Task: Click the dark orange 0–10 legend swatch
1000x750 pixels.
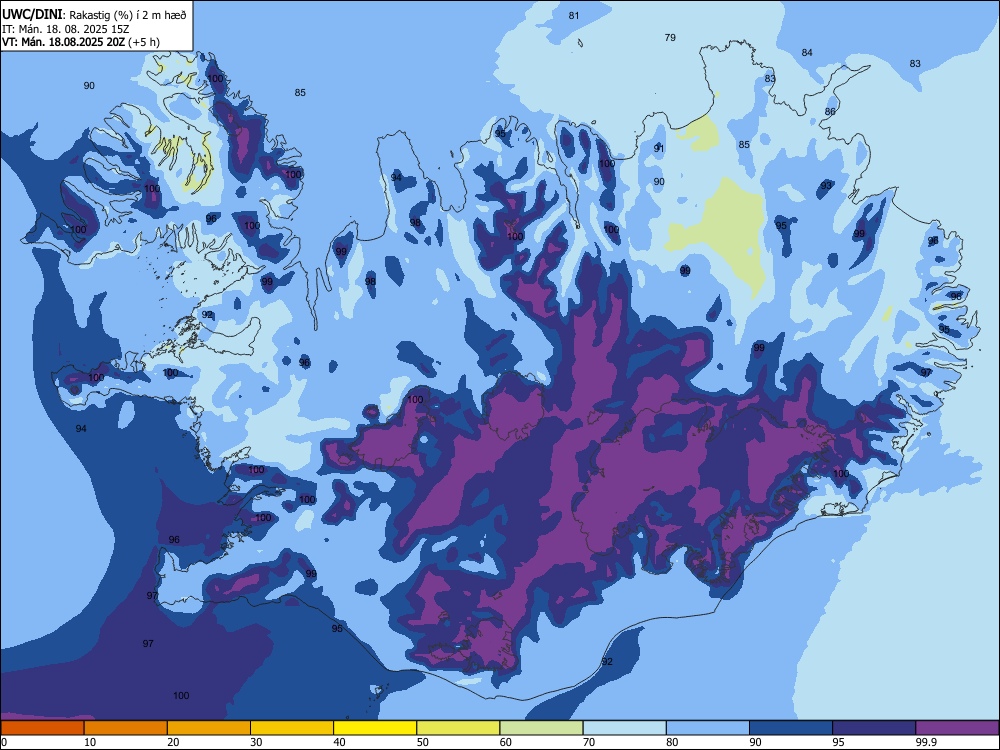Action: click(42, 728)
